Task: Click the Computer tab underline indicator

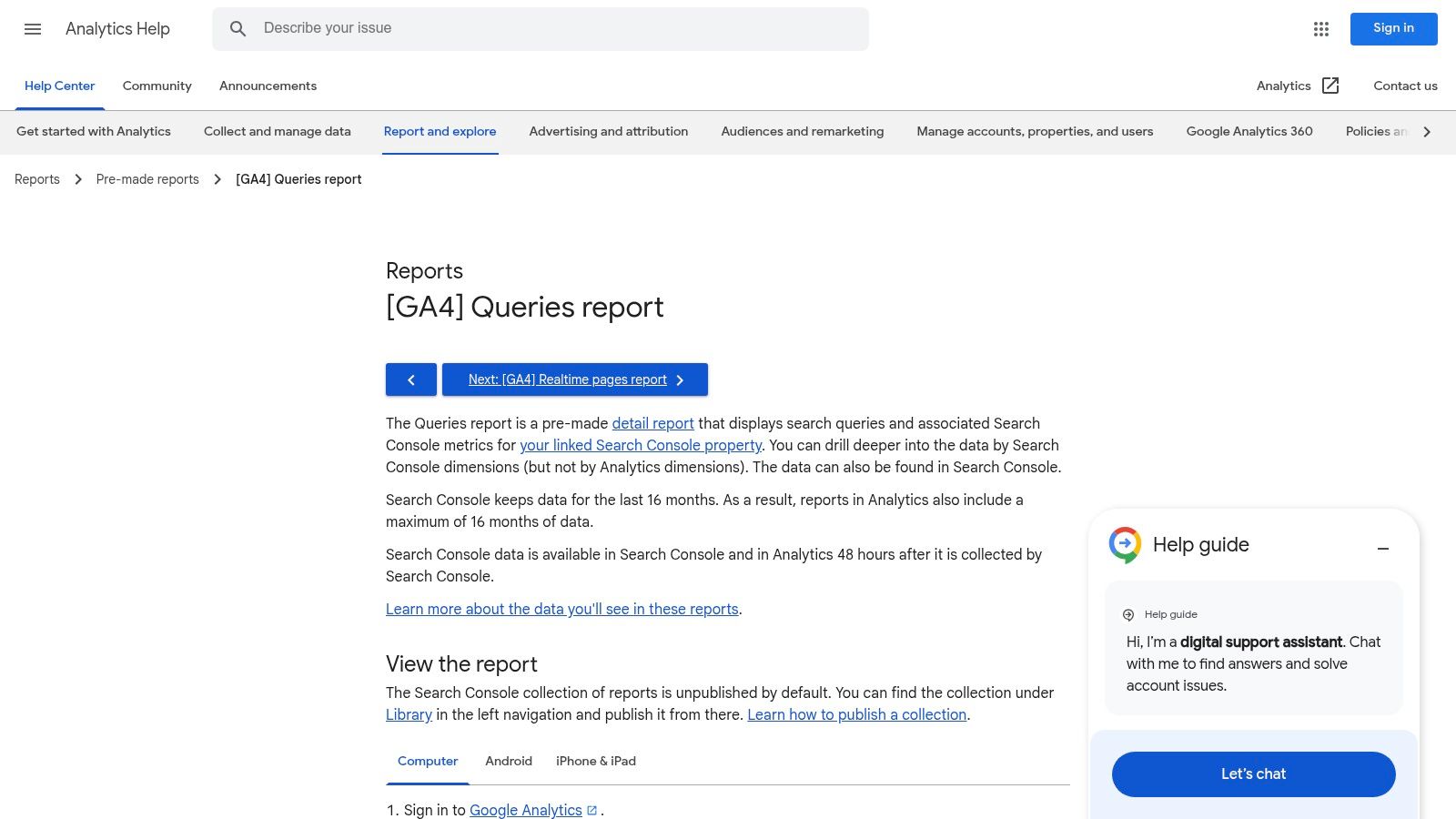Action: [x=428, y=784]
